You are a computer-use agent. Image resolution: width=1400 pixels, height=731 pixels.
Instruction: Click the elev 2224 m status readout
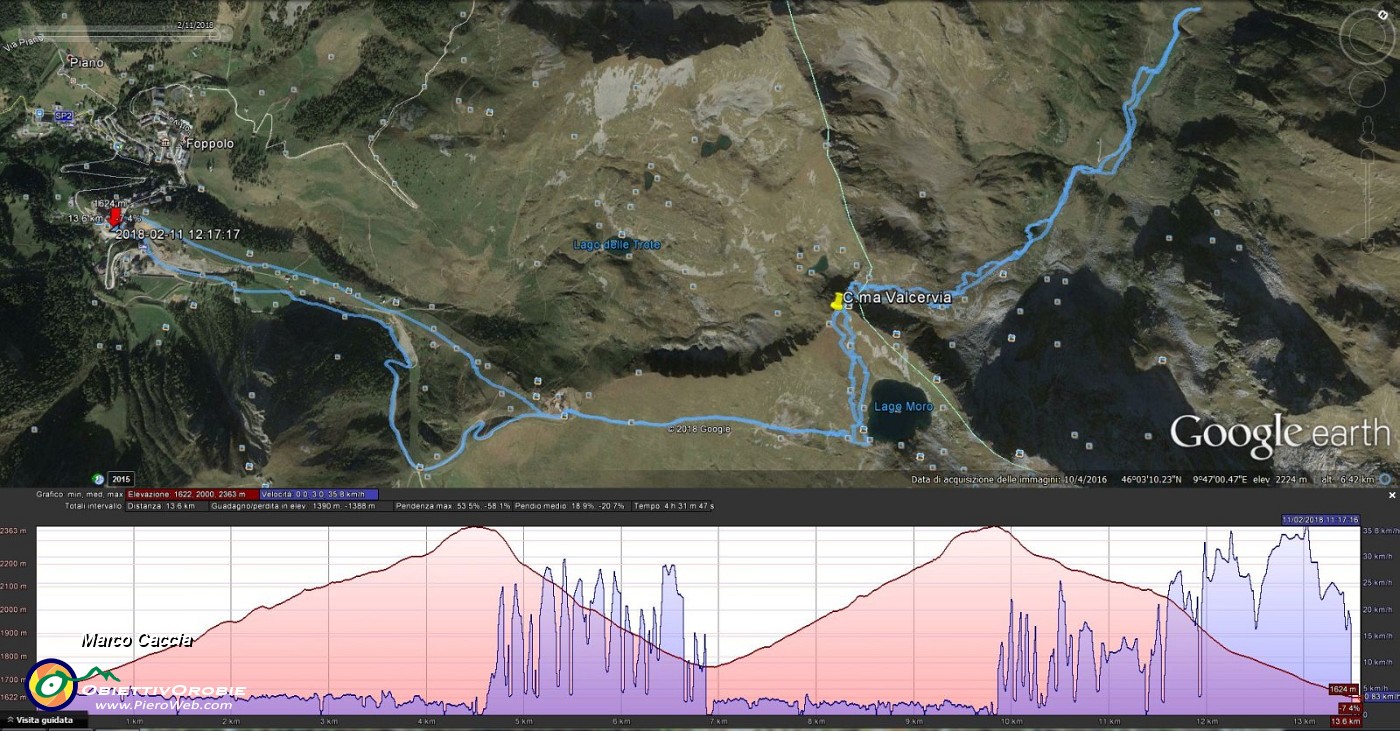(1278, 479)
